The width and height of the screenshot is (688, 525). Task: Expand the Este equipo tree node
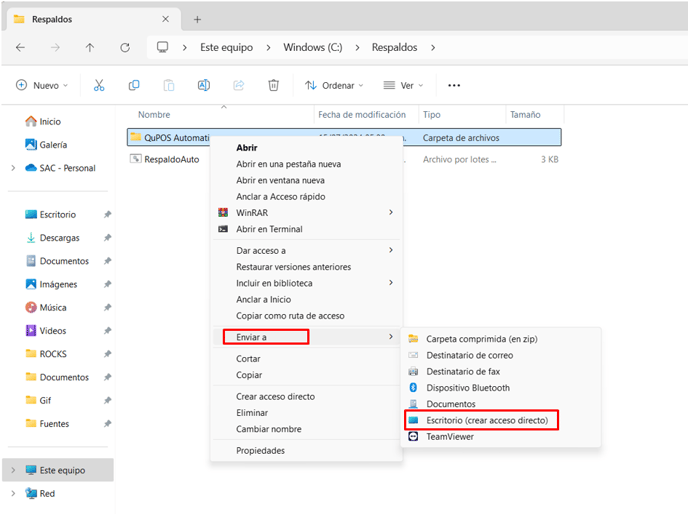point(13,470)
